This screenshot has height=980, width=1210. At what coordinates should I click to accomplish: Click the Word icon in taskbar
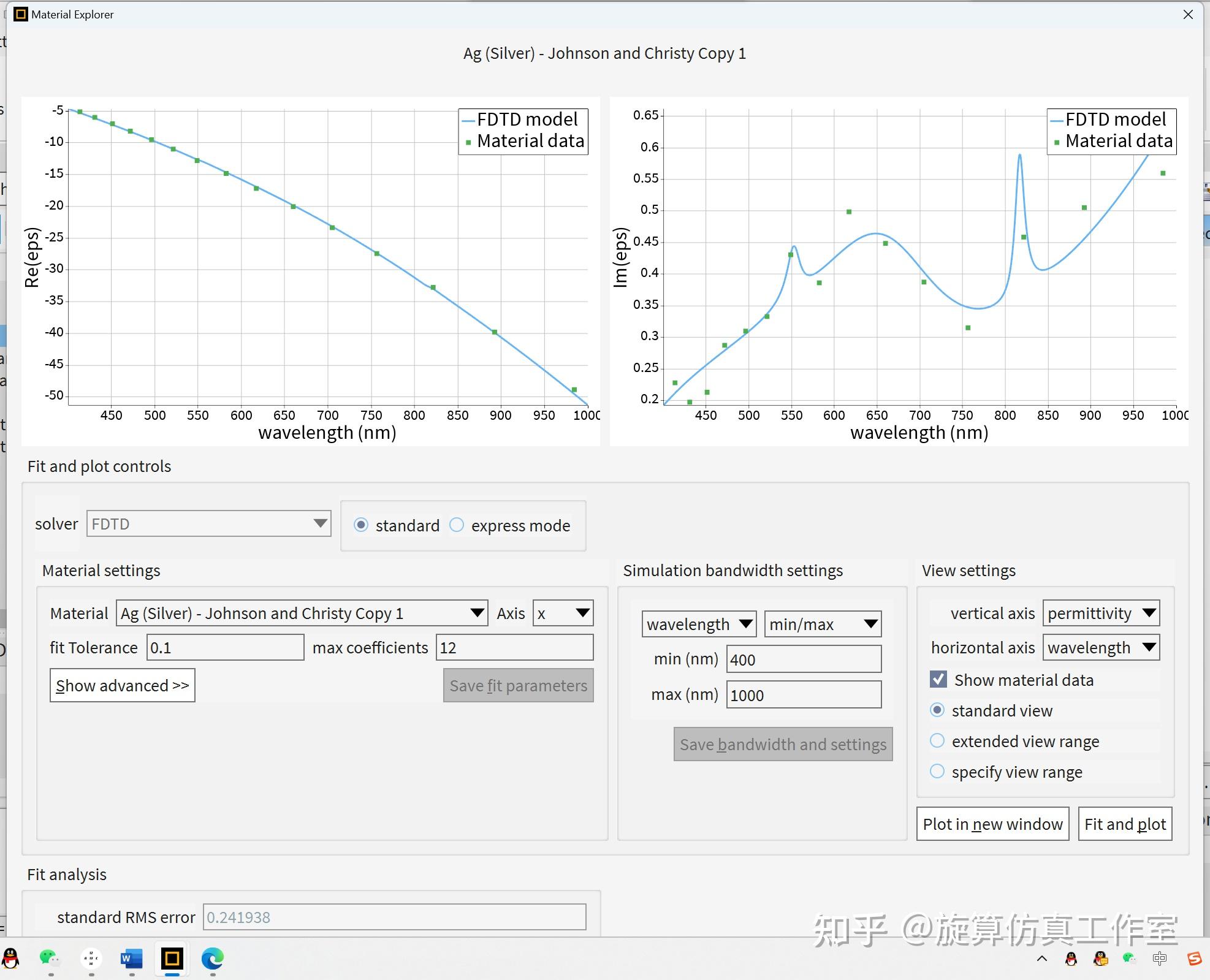131,958
